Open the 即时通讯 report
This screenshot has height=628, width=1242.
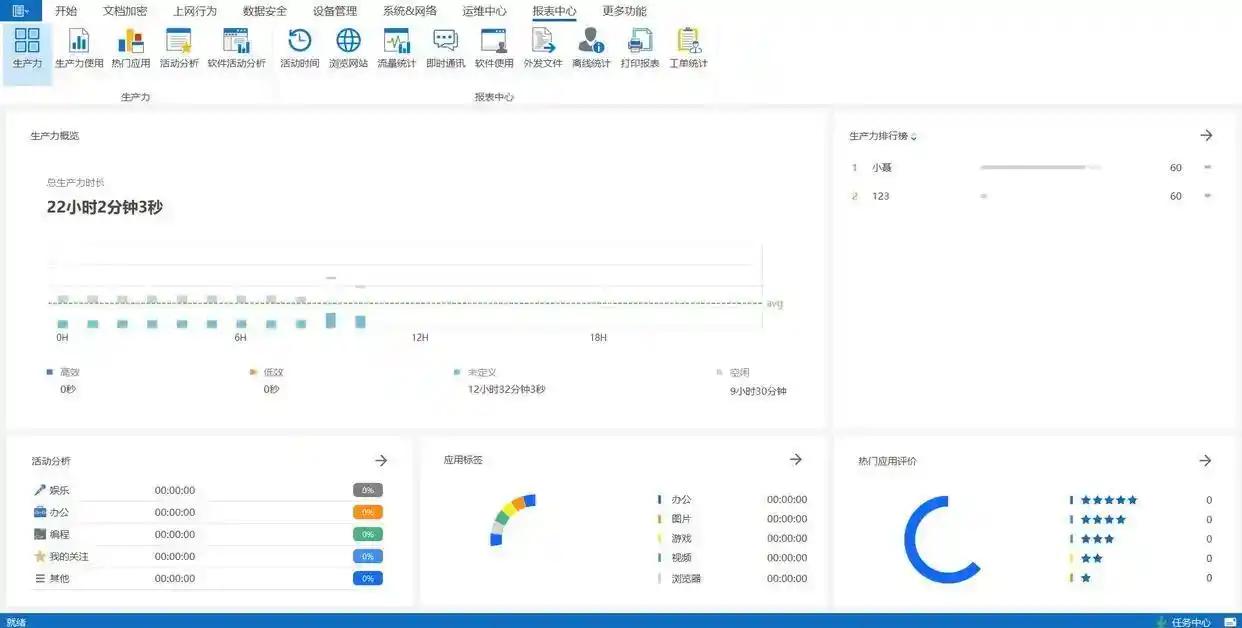point(445,48)
